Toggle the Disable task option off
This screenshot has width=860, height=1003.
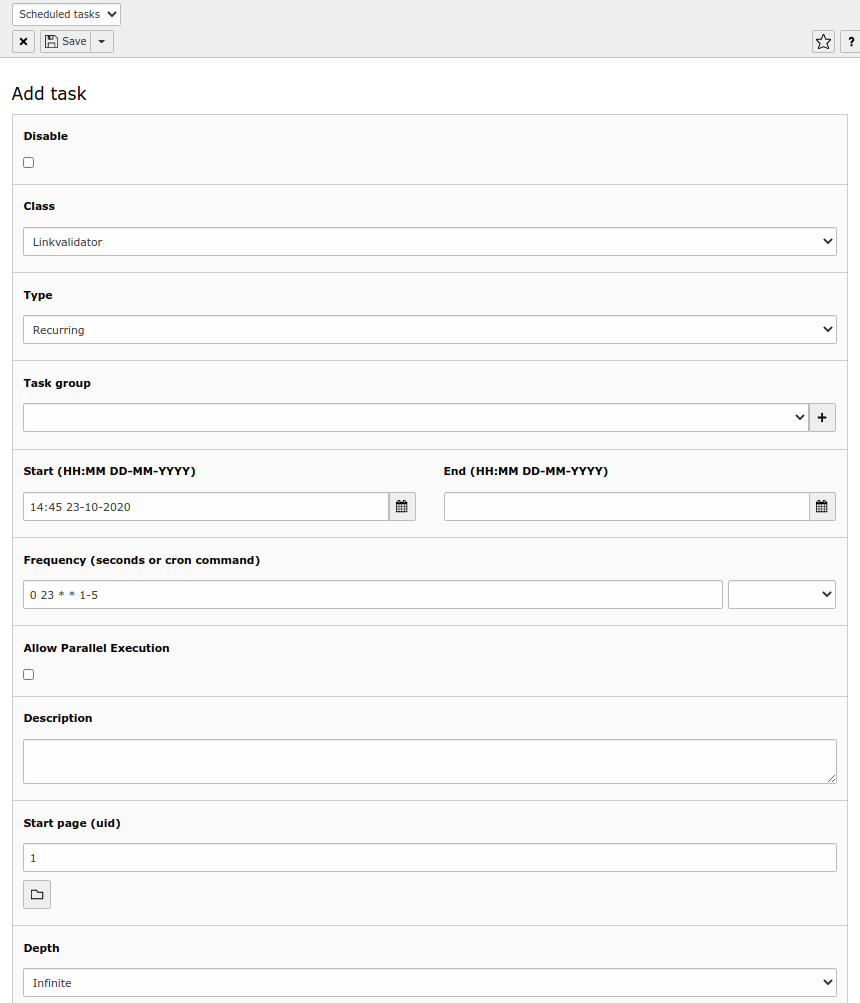[x=28, y=162]
